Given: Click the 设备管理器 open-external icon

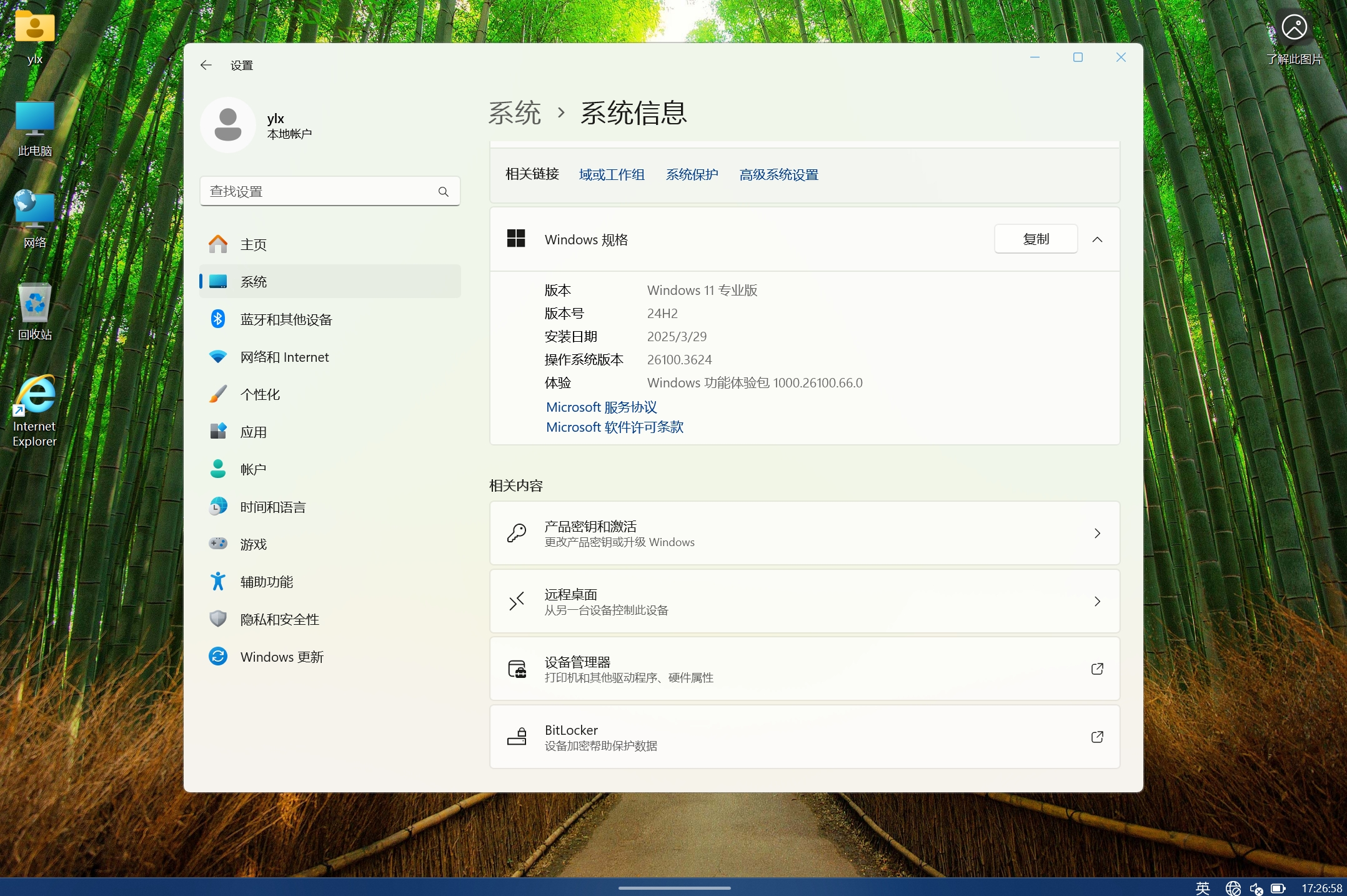Looking at the screenshot, I should (x=1097, y=669).
